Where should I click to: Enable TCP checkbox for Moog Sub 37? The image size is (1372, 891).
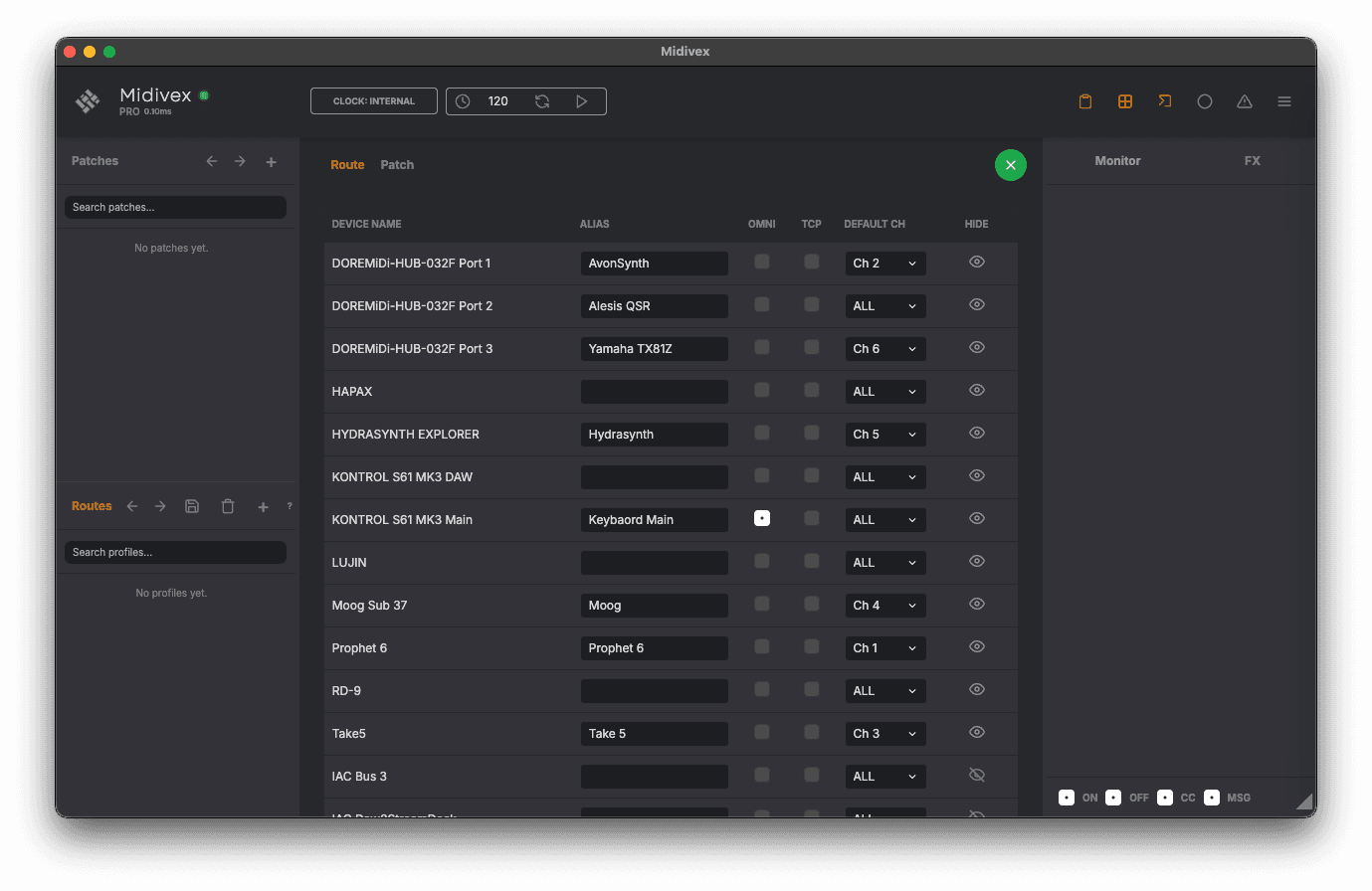(812, 604)
